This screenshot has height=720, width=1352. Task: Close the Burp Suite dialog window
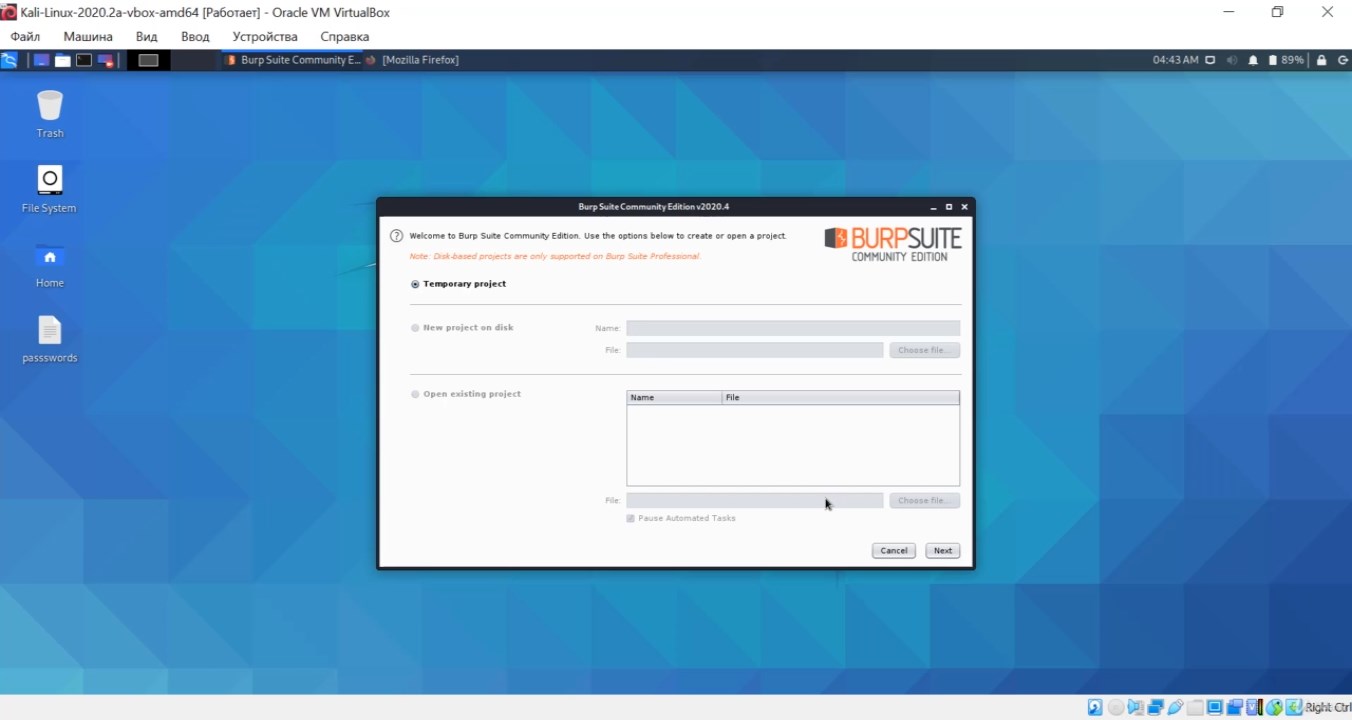(964, 207)
